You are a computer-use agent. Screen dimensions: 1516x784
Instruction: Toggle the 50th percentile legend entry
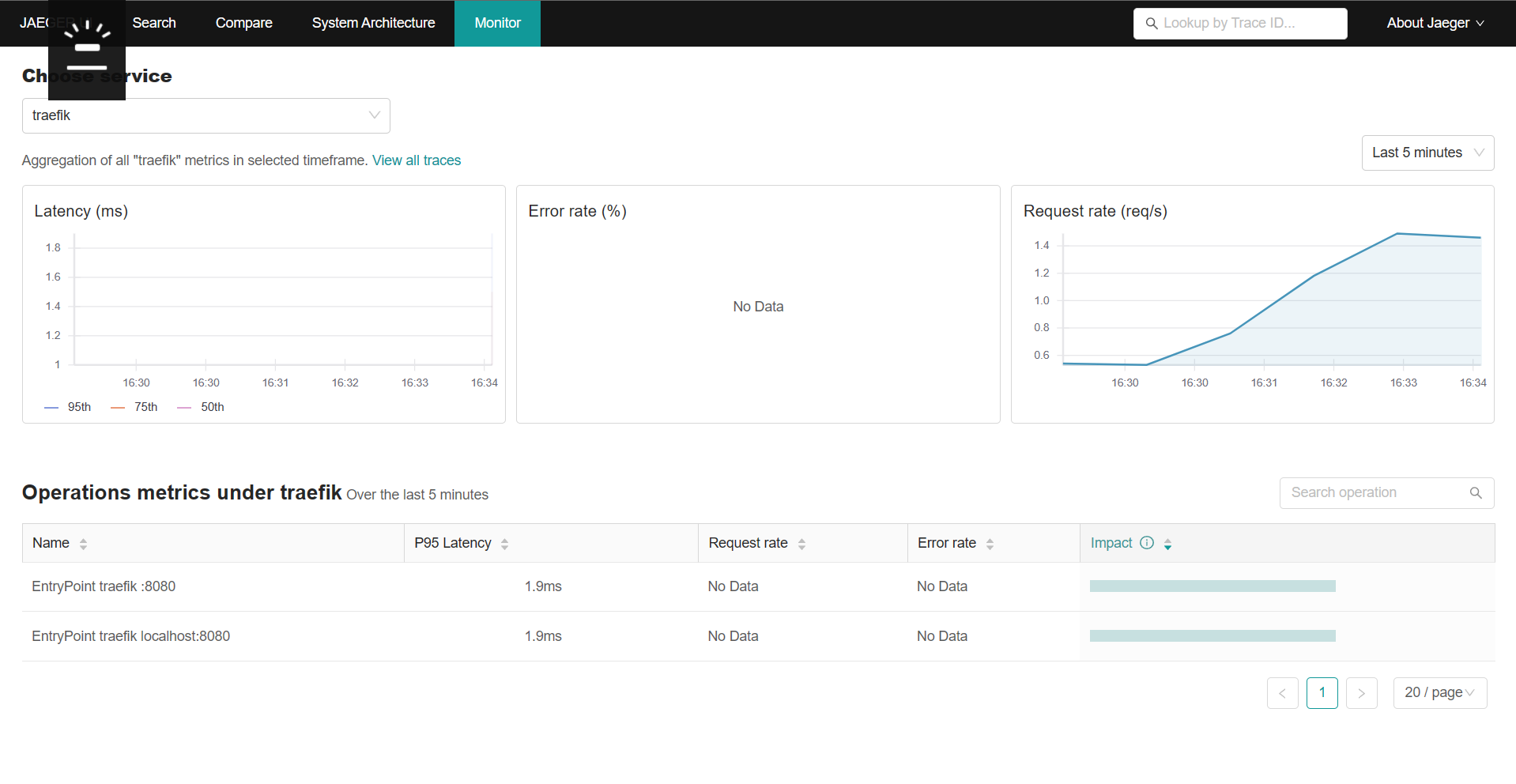click(x=201, y=407)
